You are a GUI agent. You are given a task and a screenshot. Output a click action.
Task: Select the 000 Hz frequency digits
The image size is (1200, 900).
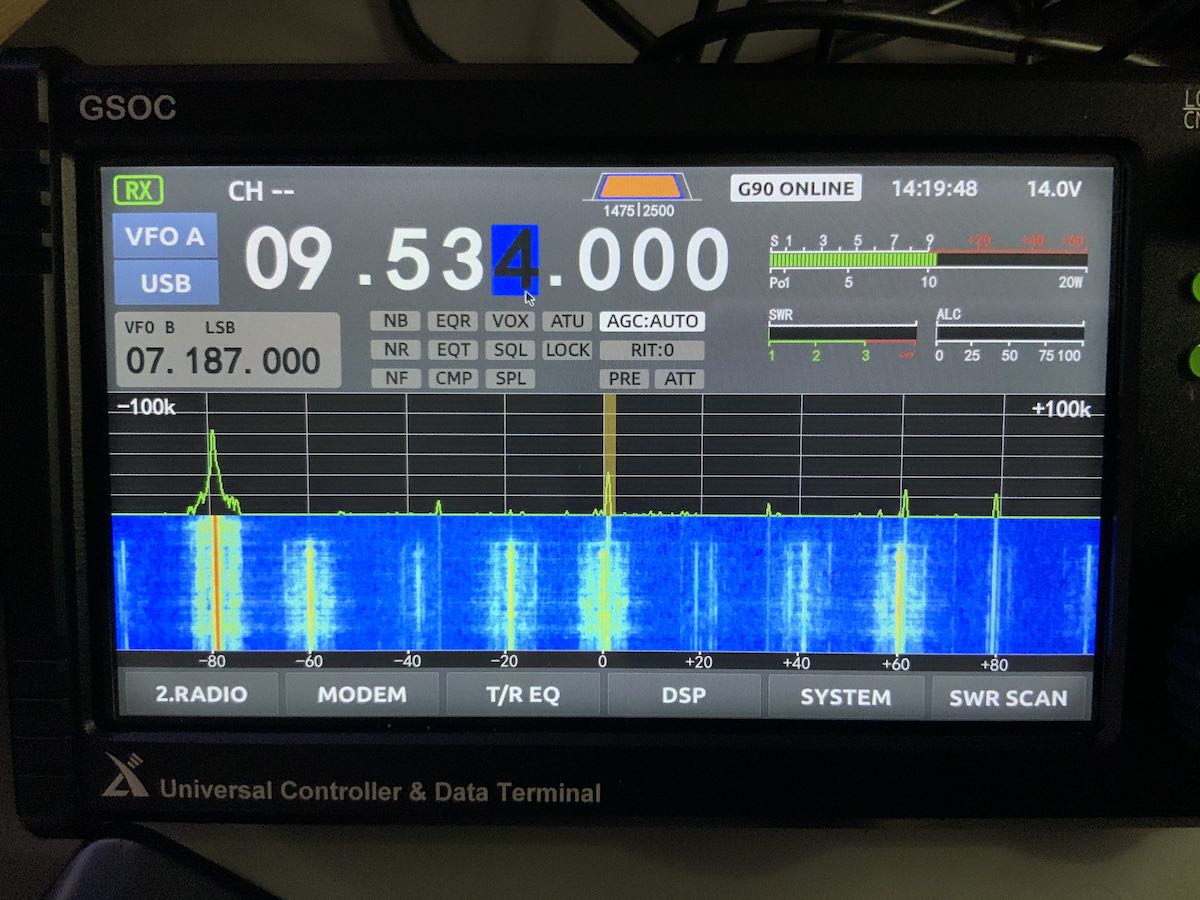pyautogui.click(x=652, y=259)
